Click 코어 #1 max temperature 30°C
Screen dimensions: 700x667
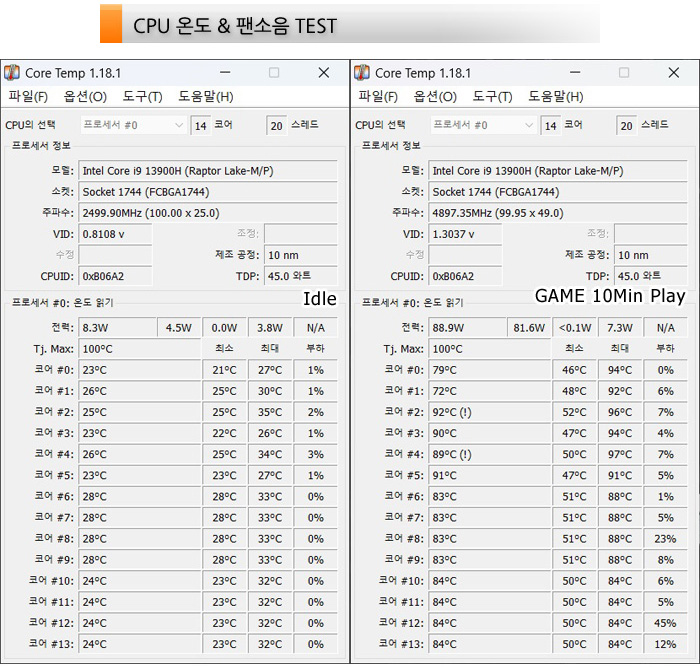(270, 391)
